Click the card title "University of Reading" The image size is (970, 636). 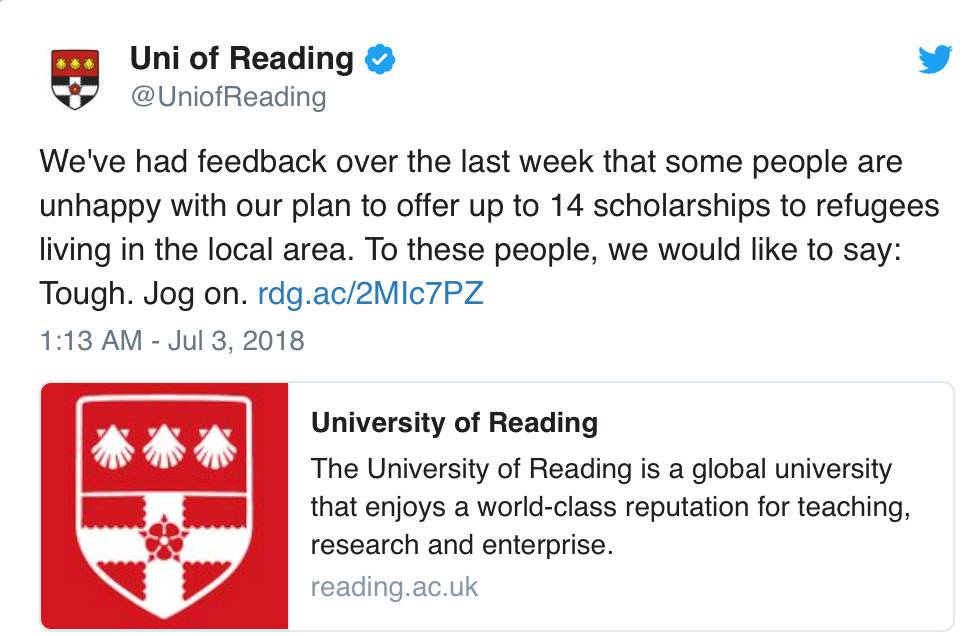point(455,423)
